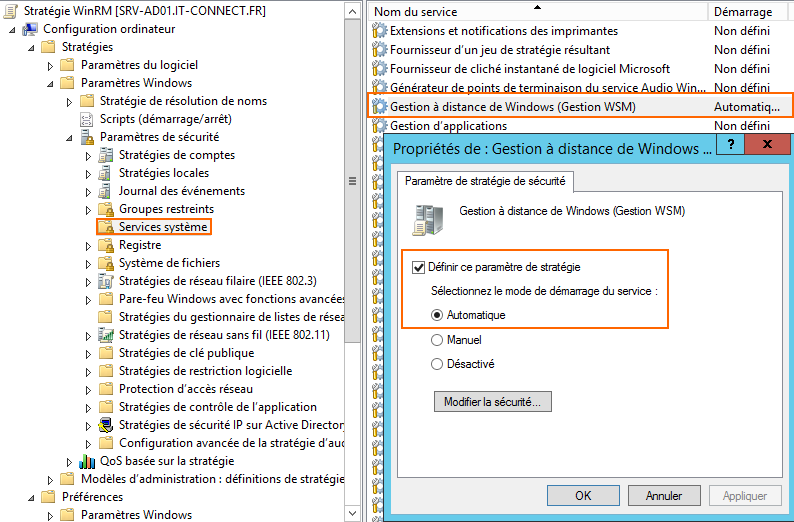This screenshot has width=794, height=522.
Task: Select Services système in the tree
Action: (x=163, y=227)
